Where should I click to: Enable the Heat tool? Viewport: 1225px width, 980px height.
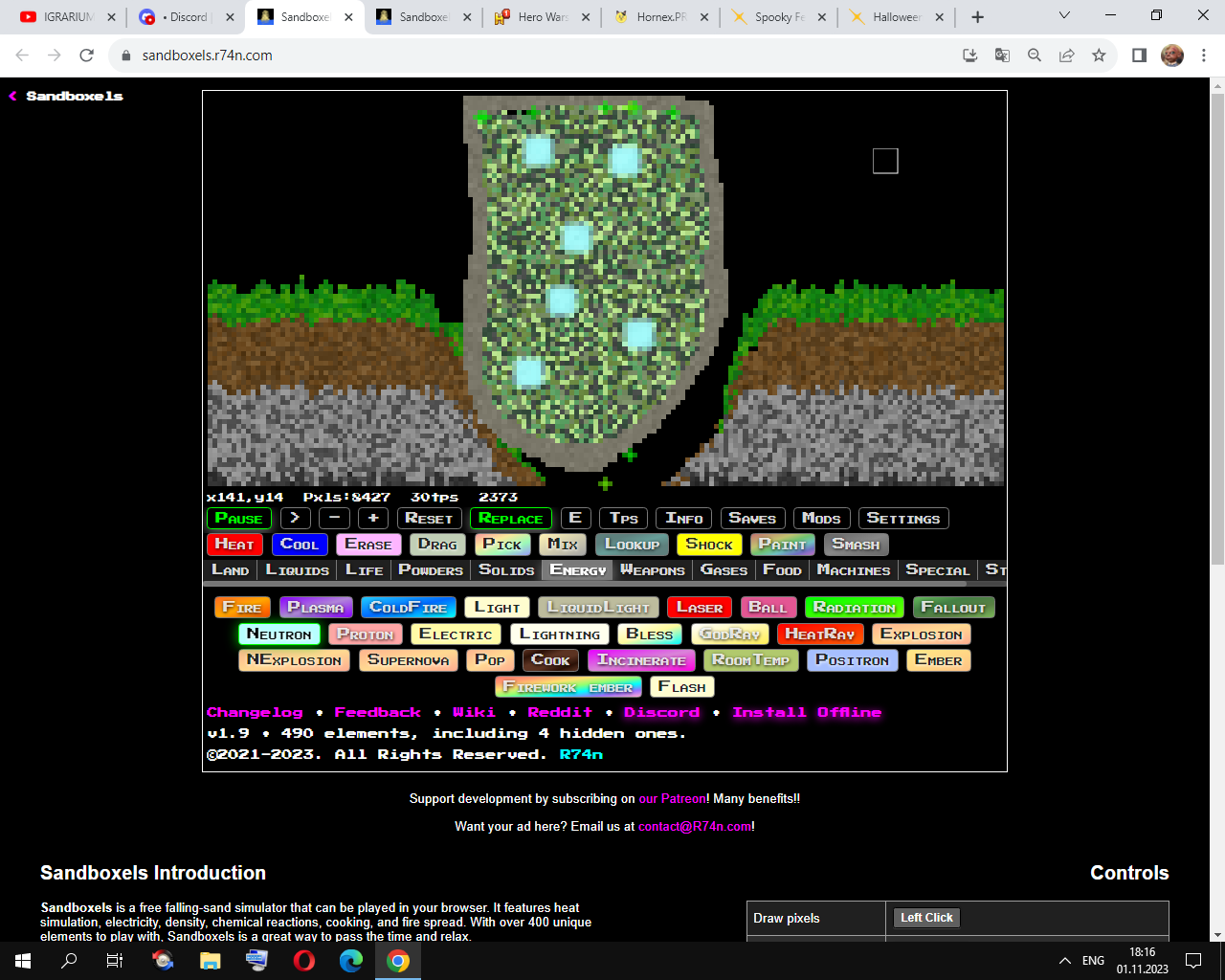click(234, 544)
